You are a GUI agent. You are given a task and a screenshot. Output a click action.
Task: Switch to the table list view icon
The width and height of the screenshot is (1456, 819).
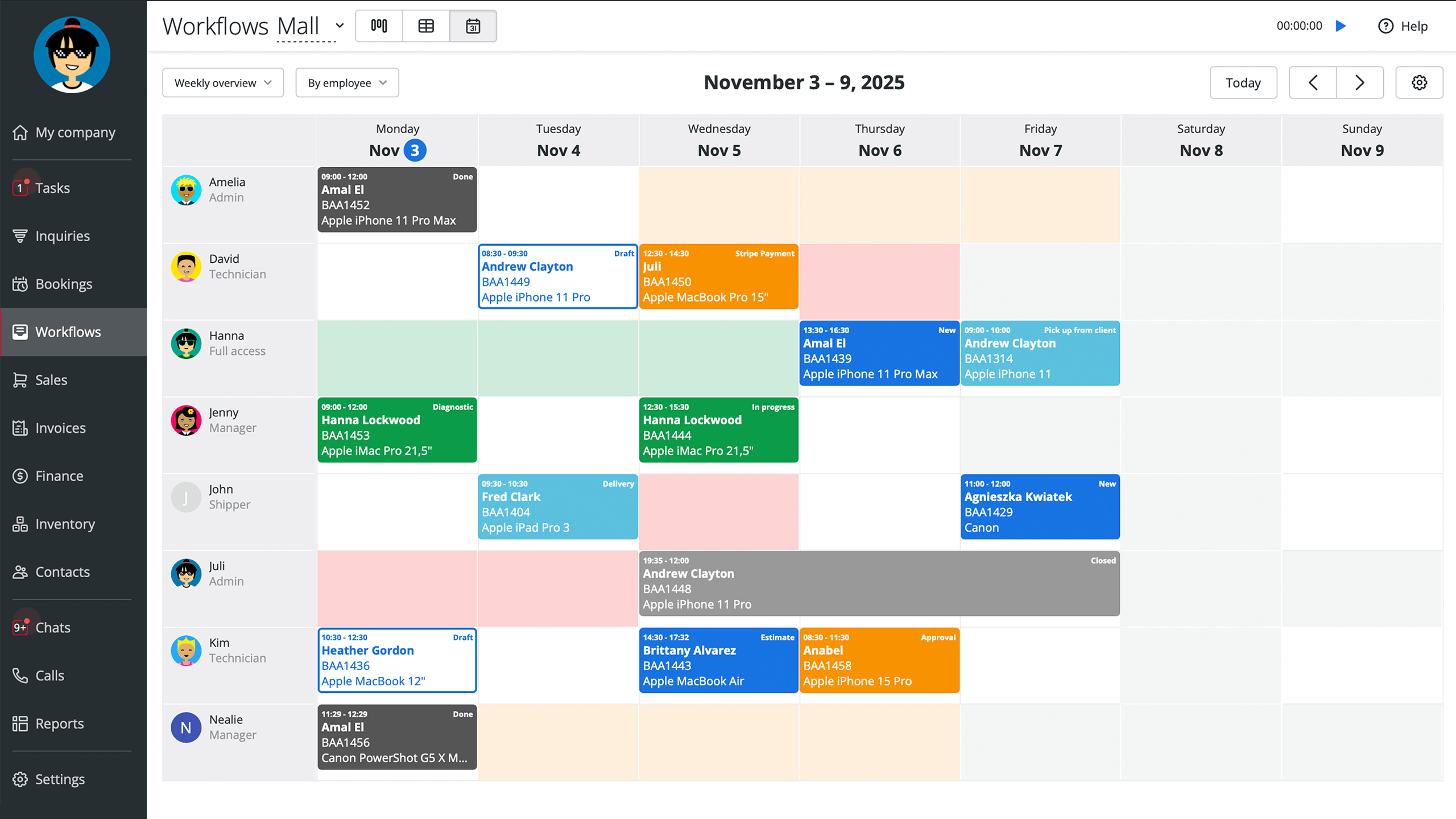coord(426,26)
